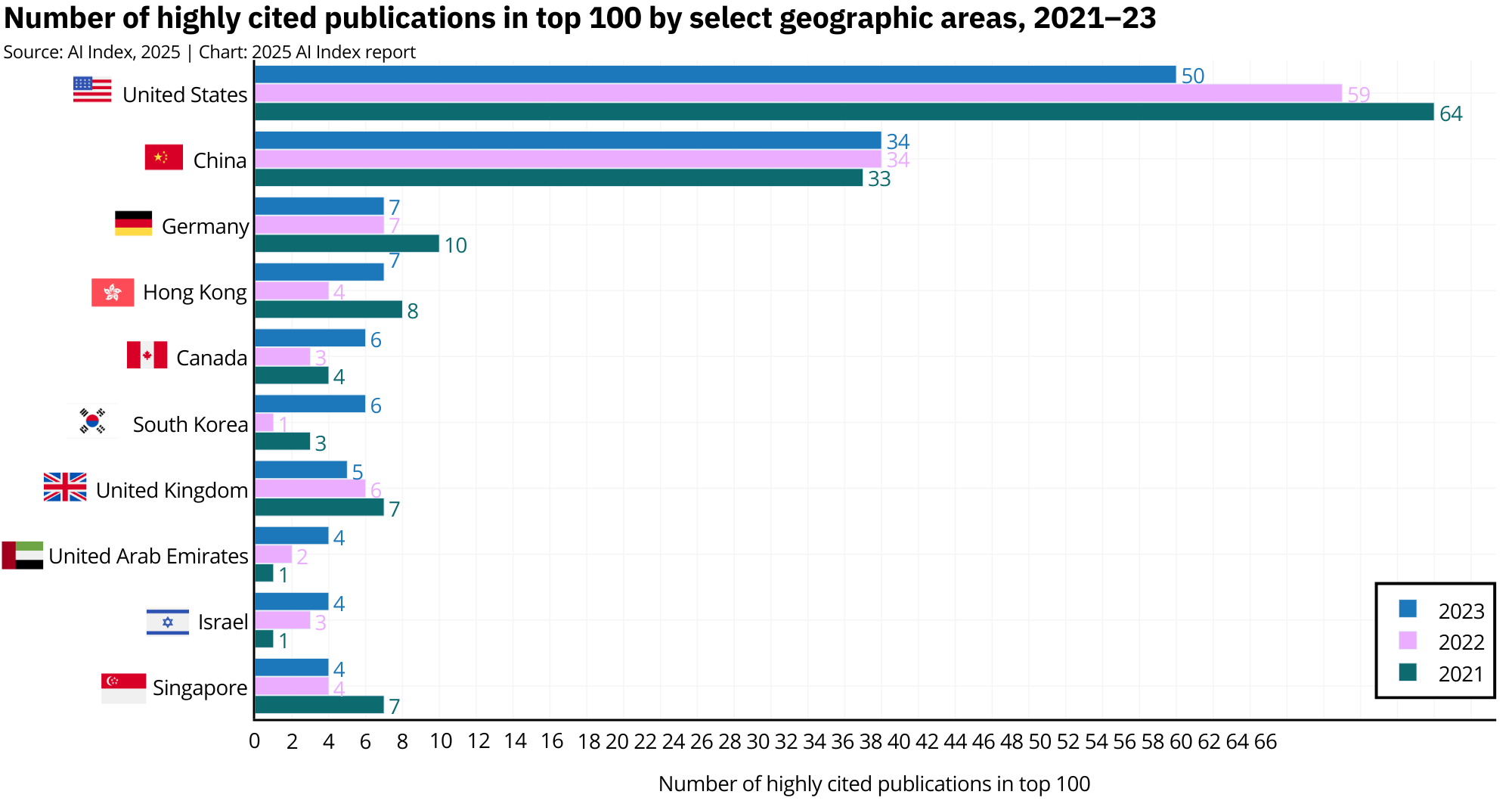Click the Hong Kong 2021 bar labeled 8
The width and height of the screenshot is (1512, 804).
328,309
